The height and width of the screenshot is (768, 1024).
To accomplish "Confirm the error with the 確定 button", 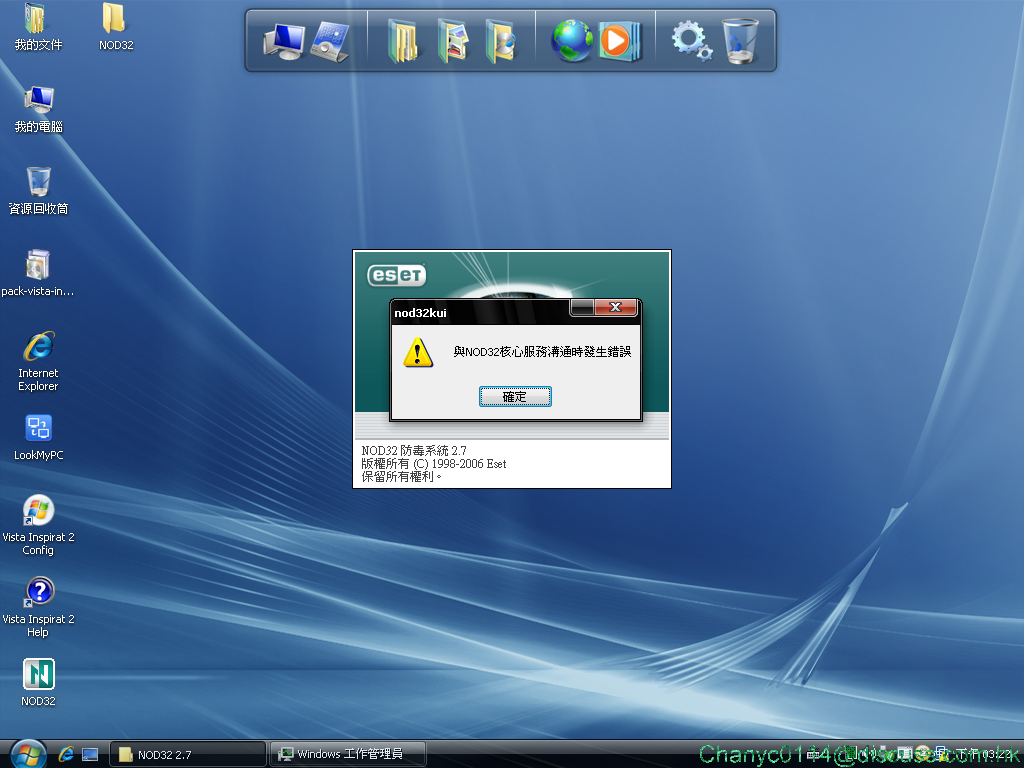I will point(515,396).
